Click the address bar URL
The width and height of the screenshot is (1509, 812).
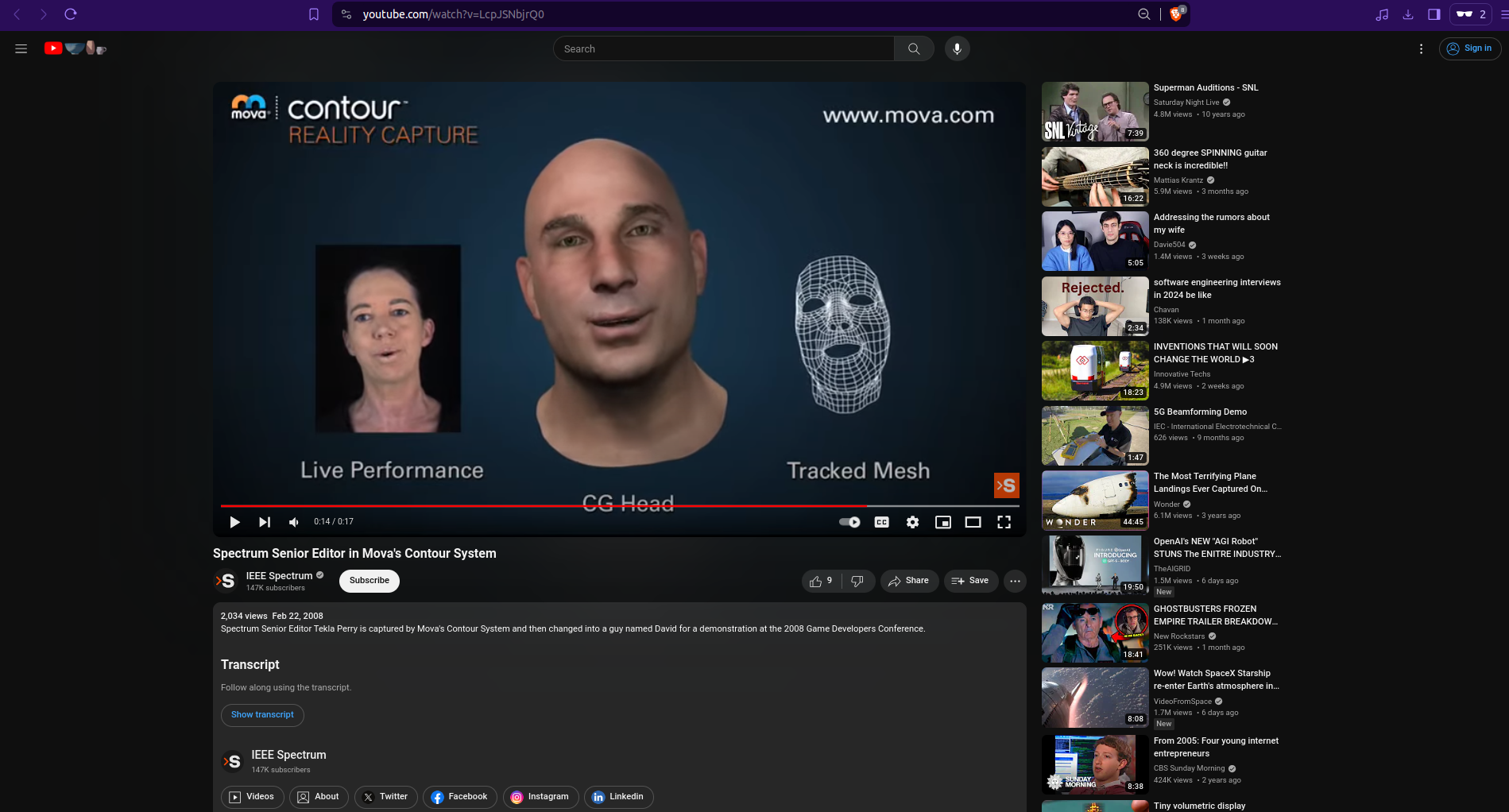454,14
